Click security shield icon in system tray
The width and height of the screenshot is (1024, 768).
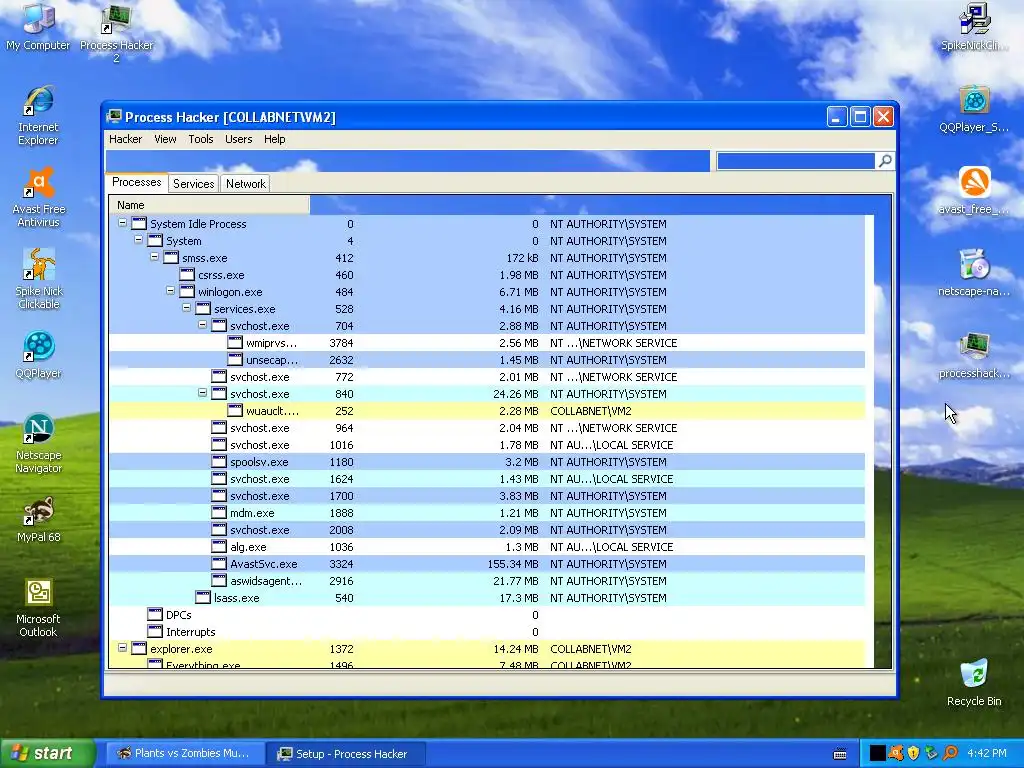point(914,753)
